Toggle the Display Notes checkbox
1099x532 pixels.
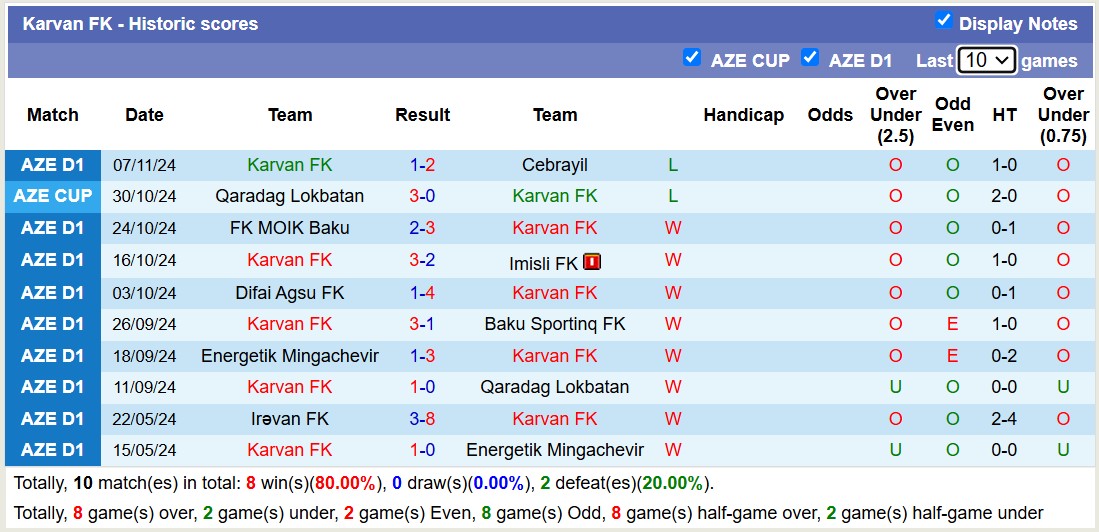943,21
